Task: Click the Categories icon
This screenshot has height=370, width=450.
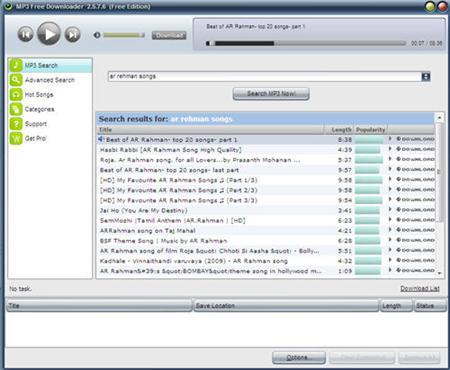Action: (x=16, y=109)
